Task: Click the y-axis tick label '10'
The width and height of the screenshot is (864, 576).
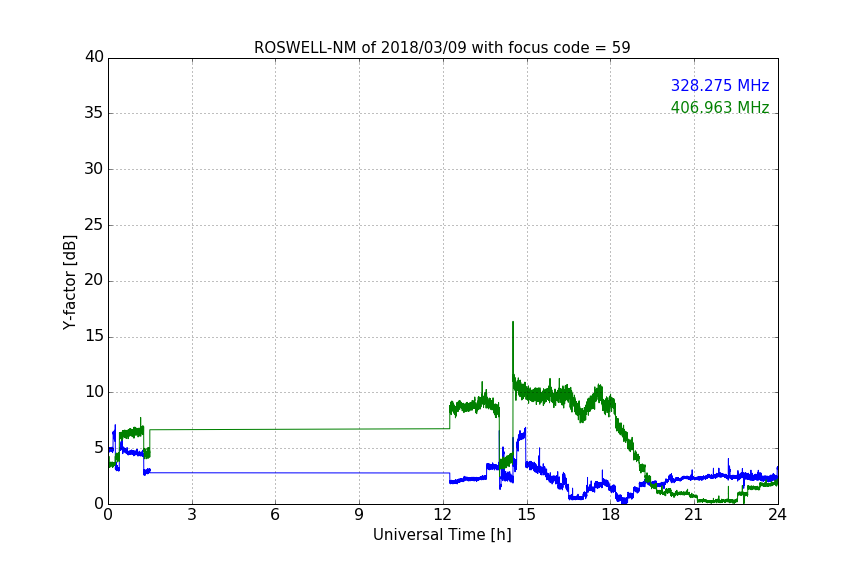Action: [94, 392]
